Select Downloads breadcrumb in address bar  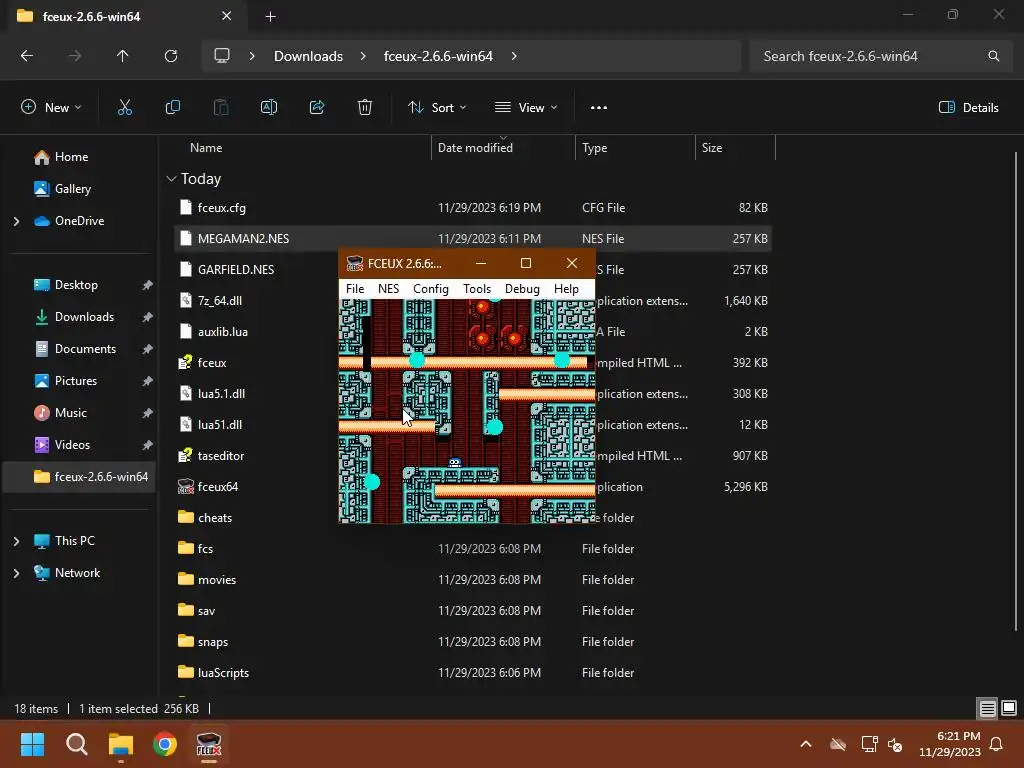tap(308, 56)
